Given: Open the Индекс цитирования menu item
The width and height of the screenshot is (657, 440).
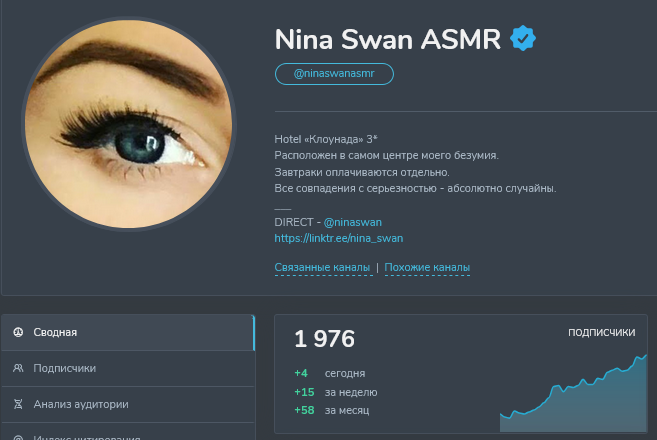Looking at the screenshot, I should coord(128,432).
